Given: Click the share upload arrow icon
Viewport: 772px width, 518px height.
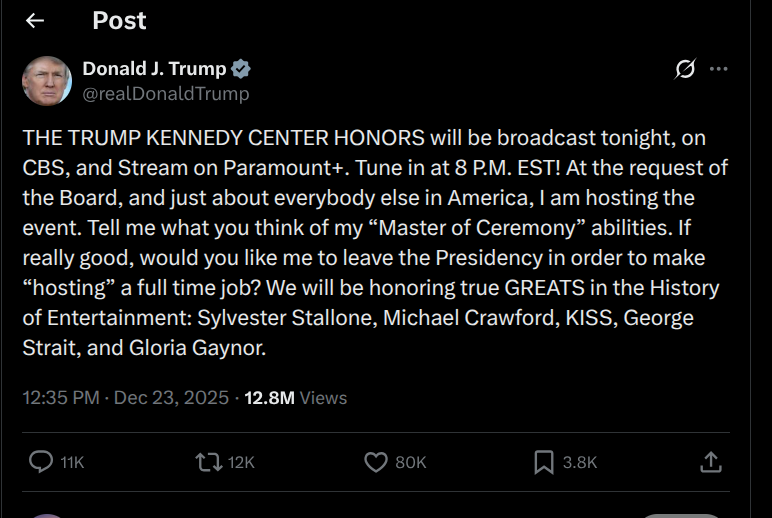Looking at the screenshot, I should (710, 461).
